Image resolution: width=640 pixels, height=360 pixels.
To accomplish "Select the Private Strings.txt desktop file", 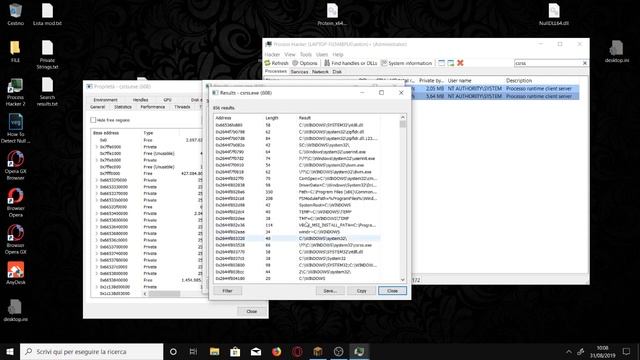I will pos(47,55).
